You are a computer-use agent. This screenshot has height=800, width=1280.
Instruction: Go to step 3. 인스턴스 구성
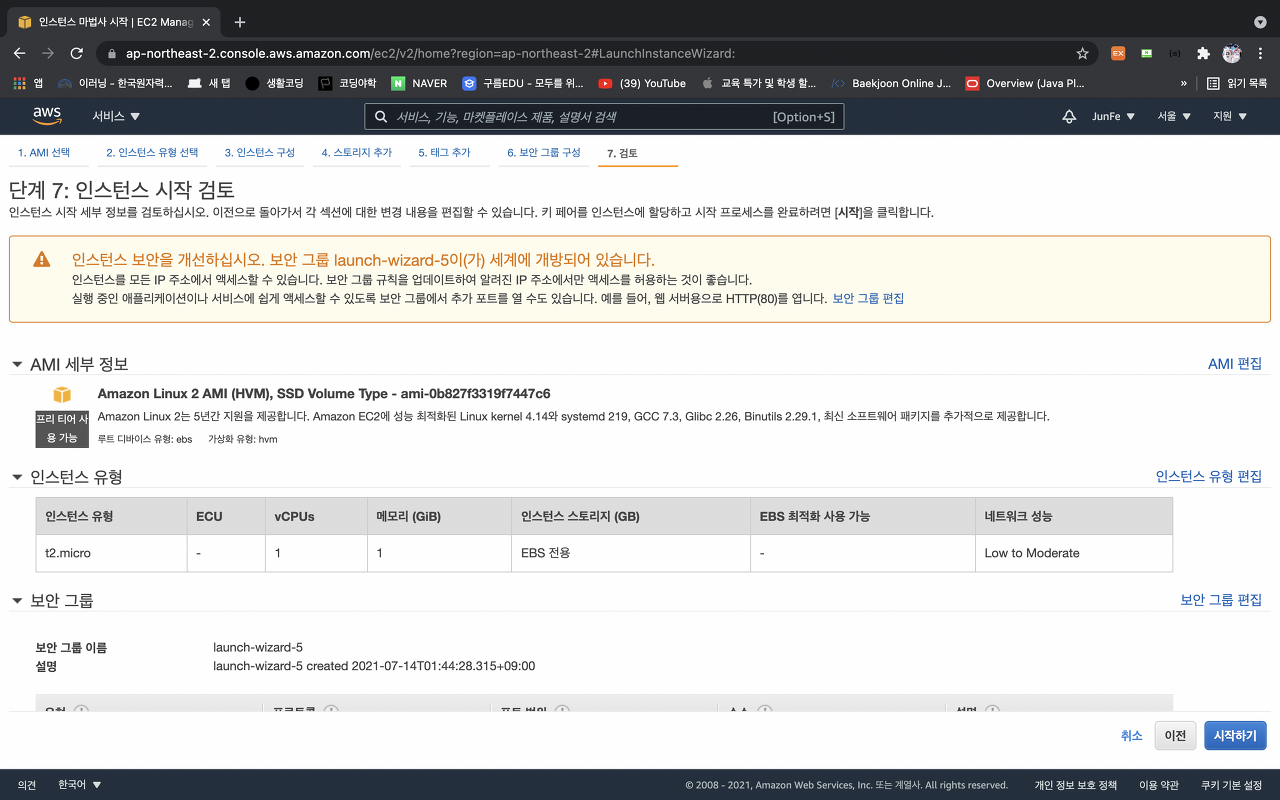260,153
